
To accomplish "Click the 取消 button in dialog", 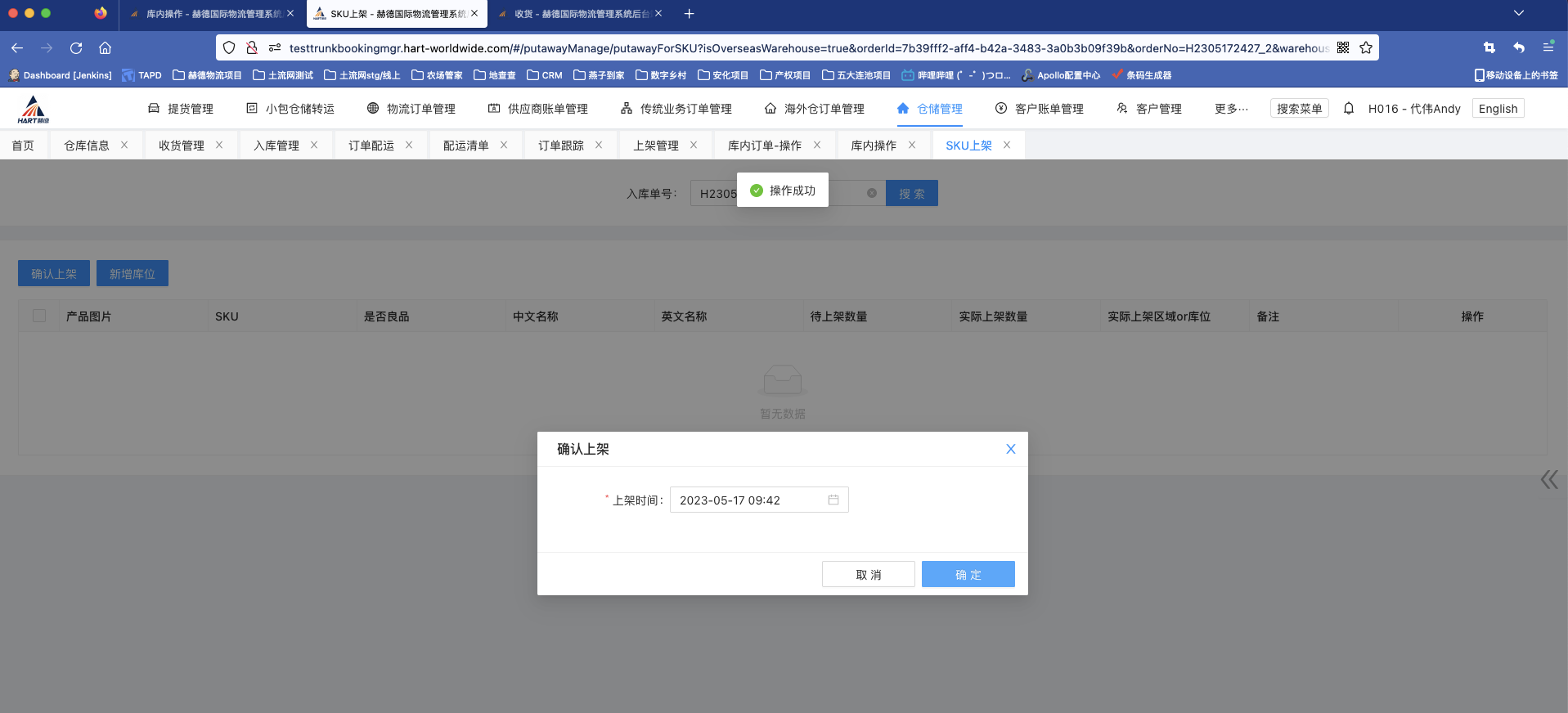I will point(868,575).
